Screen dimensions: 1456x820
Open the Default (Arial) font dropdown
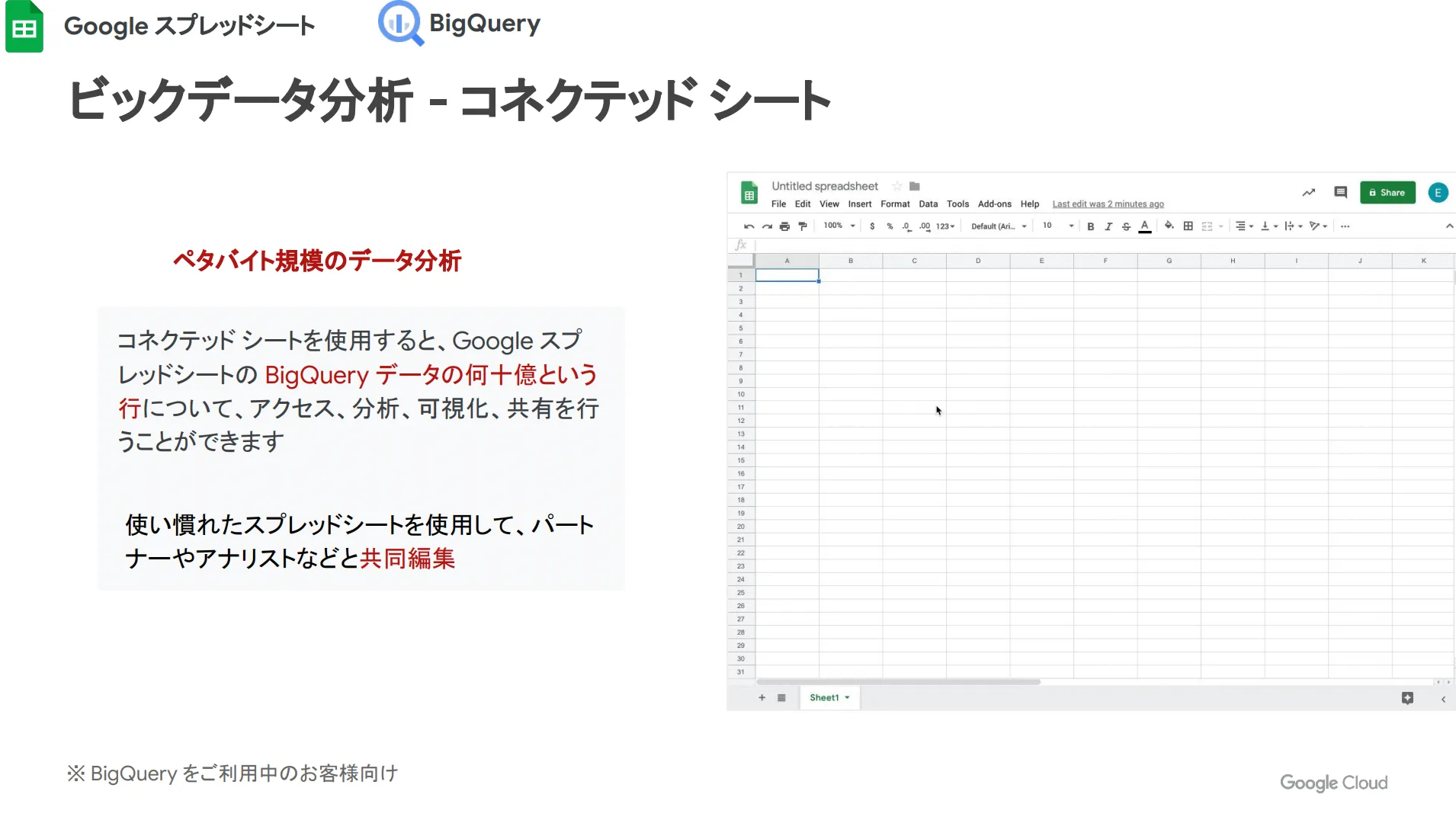(999, 226)
